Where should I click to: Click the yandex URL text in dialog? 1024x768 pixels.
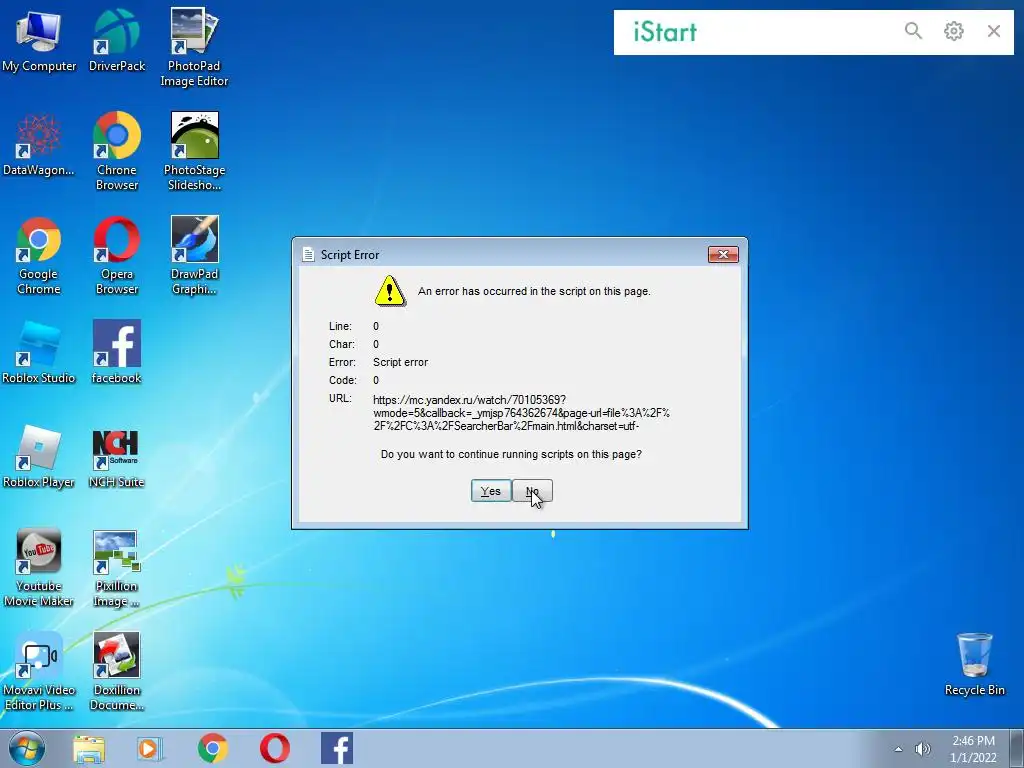pos(521,413)
